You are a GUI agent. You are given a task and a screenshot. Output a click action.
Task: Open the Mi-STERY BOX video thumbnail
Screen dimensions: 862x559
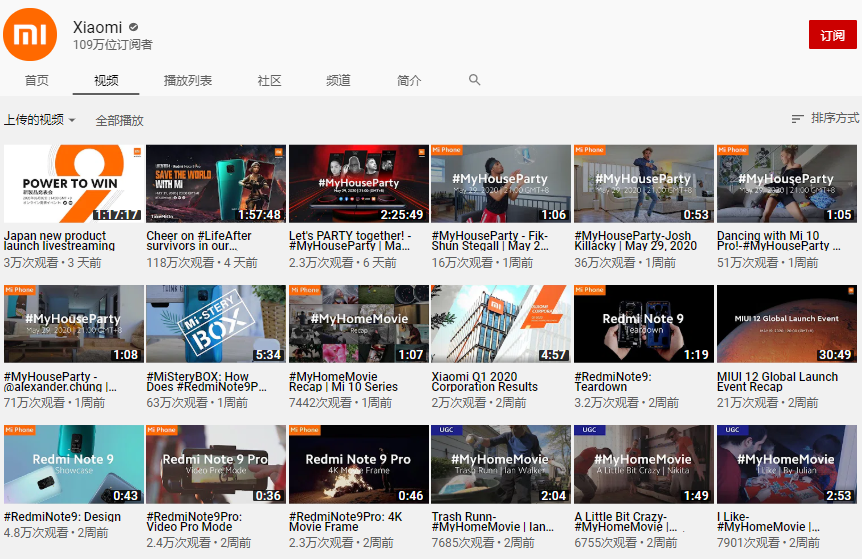tap(216, 324)
